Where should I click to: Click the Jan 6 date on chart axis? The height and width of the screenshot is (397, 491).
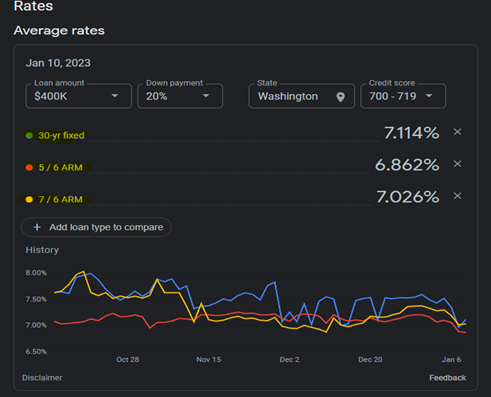coord(451,360)
